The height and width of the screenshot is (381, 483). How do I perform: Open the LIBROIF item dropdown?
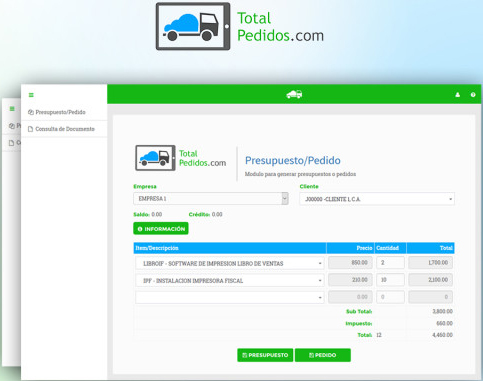point(230,263)
